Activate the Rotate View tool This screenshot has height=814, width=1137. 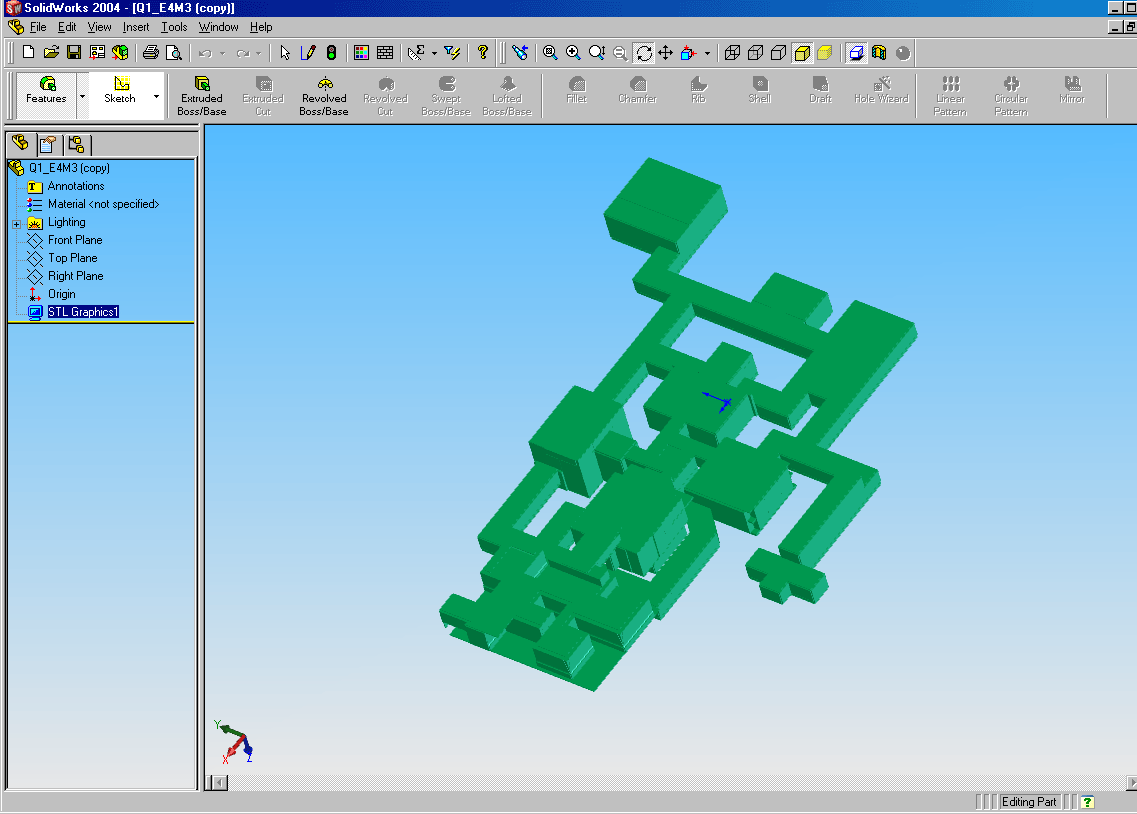[x=643, y=52]
